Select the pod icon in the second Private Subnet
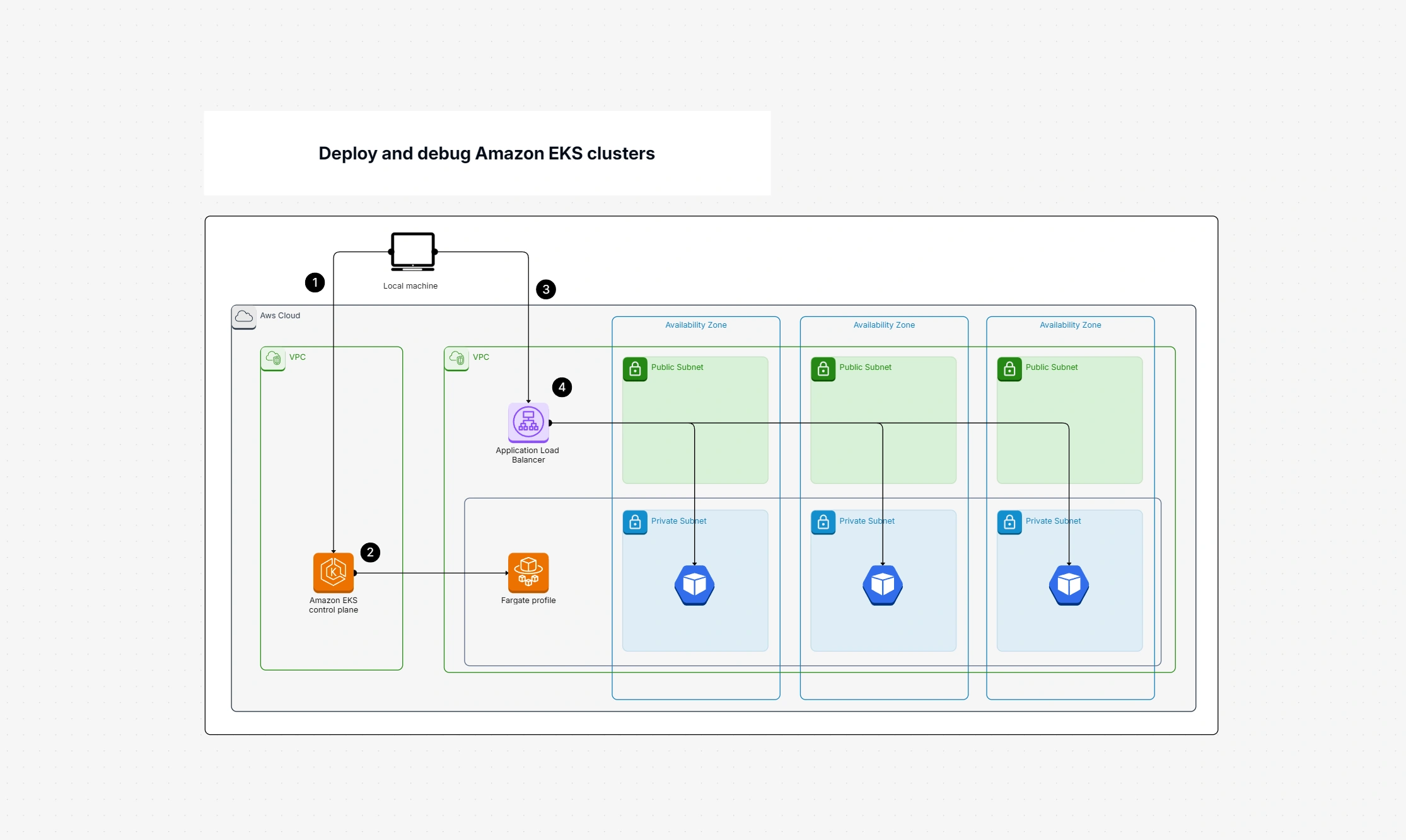 883,585
